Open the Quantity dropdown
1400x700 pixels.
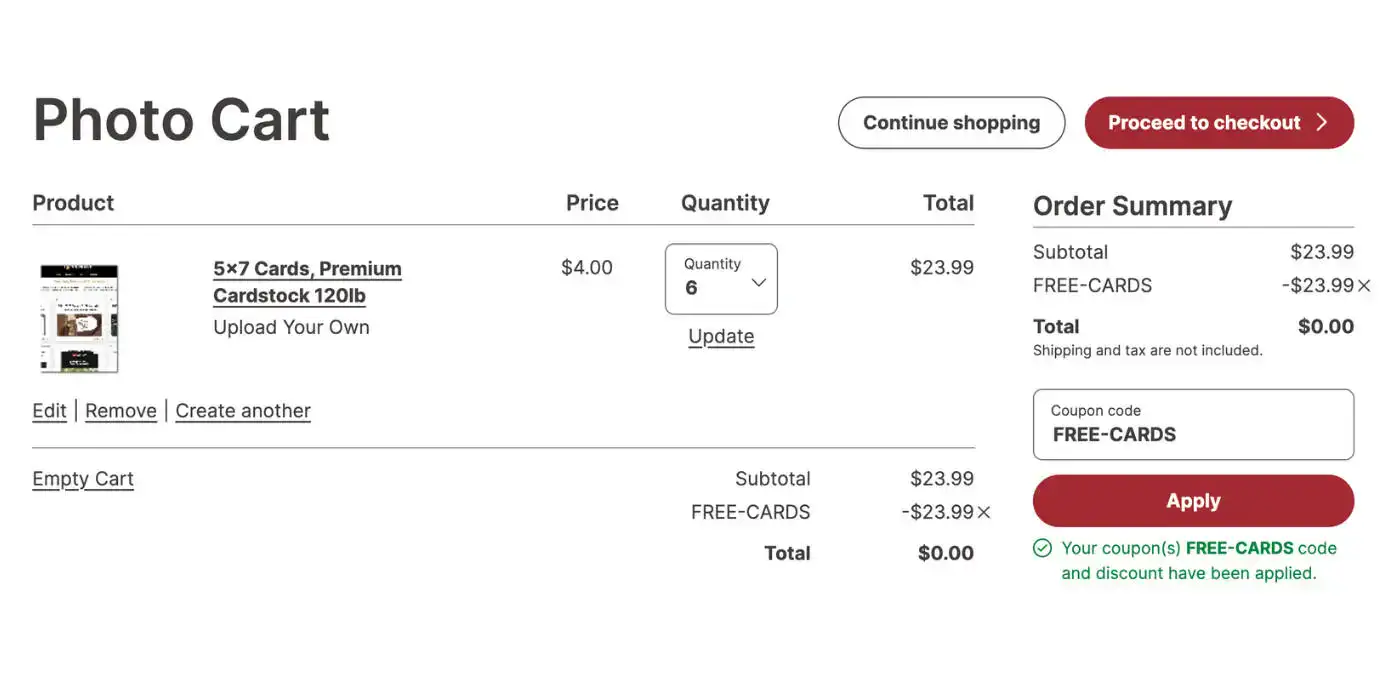[721, 279]
